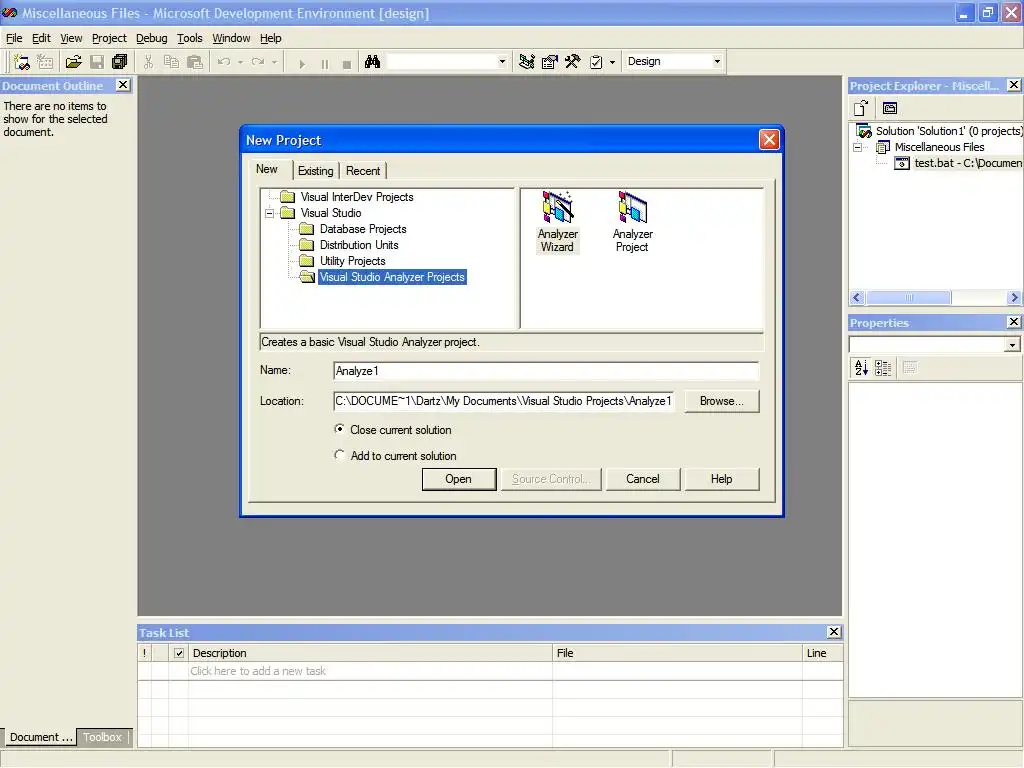This screenshot has height=768, width=1024.
Task: Click the checkmark column header in Task List
Action: 179,653
